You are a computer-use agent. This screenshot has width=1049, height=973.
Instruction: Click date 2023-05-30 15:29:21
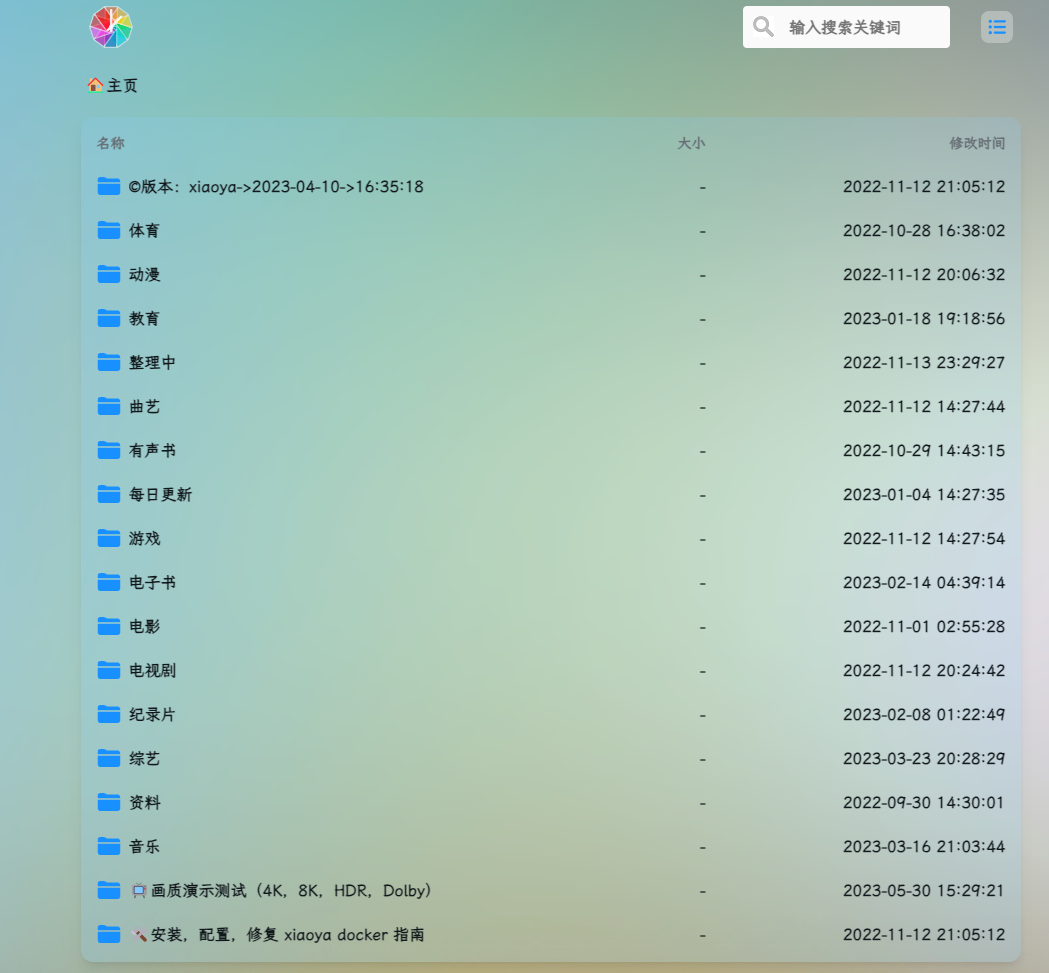924,891
